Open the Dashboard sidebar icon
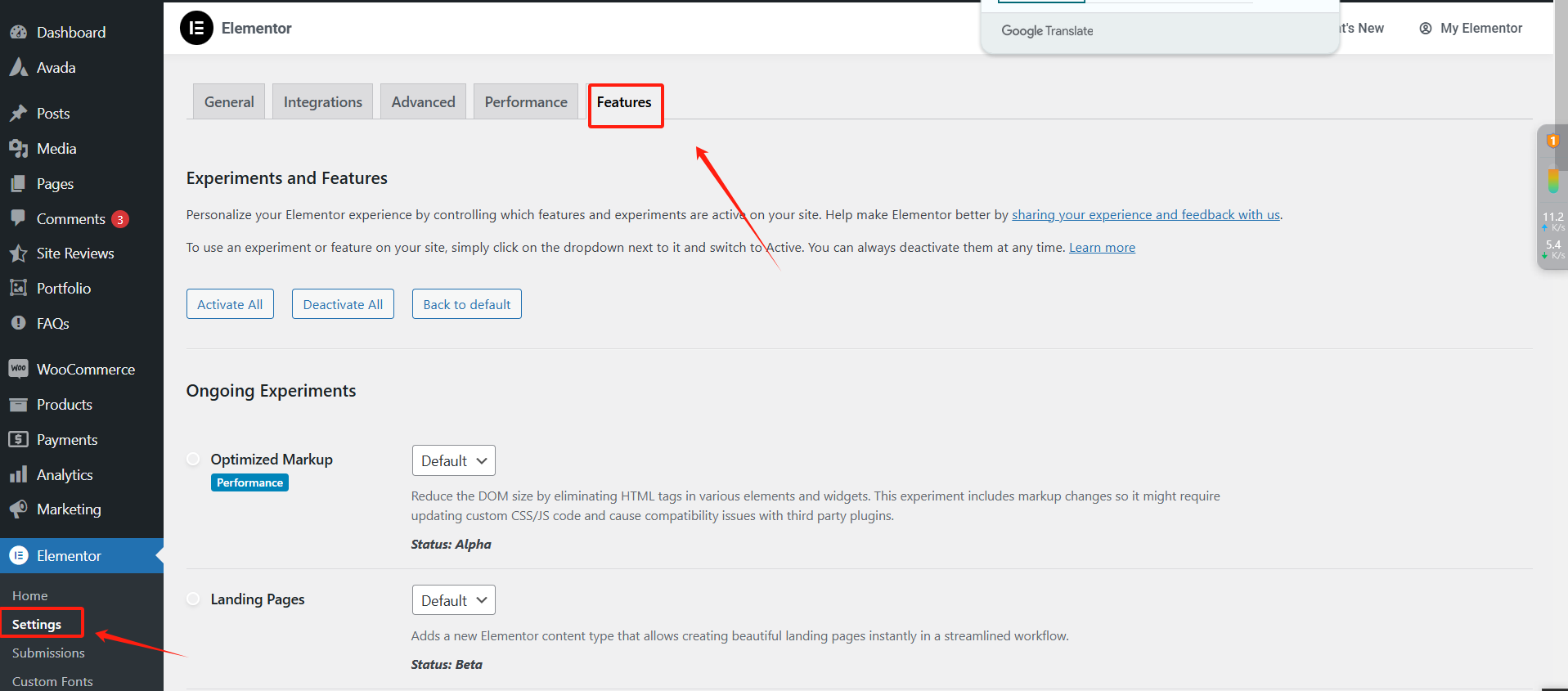The height and width of the screenshot is (691, 1568). [18, 33]
